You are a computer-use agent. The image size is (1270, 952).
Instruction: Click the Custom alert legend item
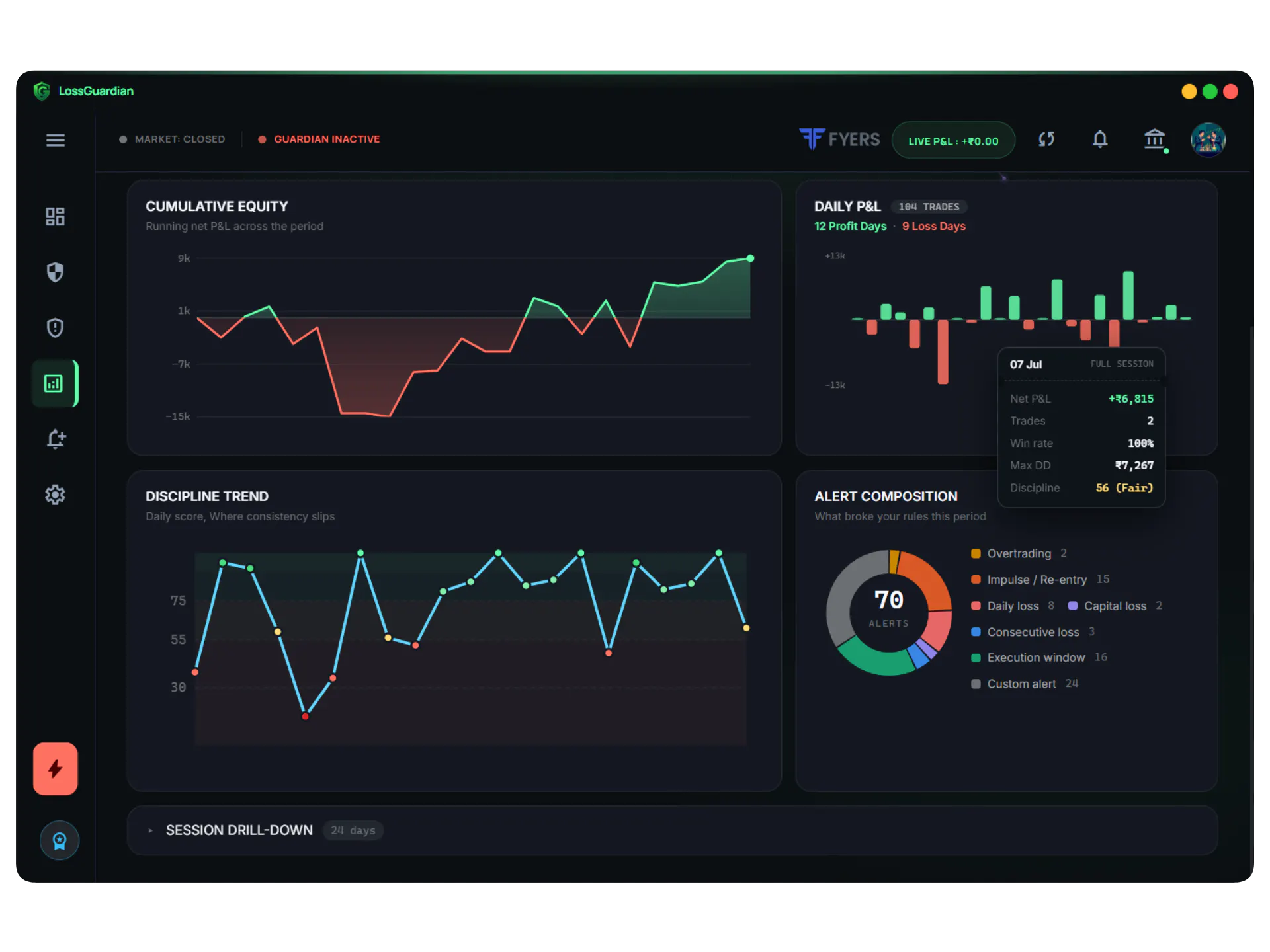1024,684
